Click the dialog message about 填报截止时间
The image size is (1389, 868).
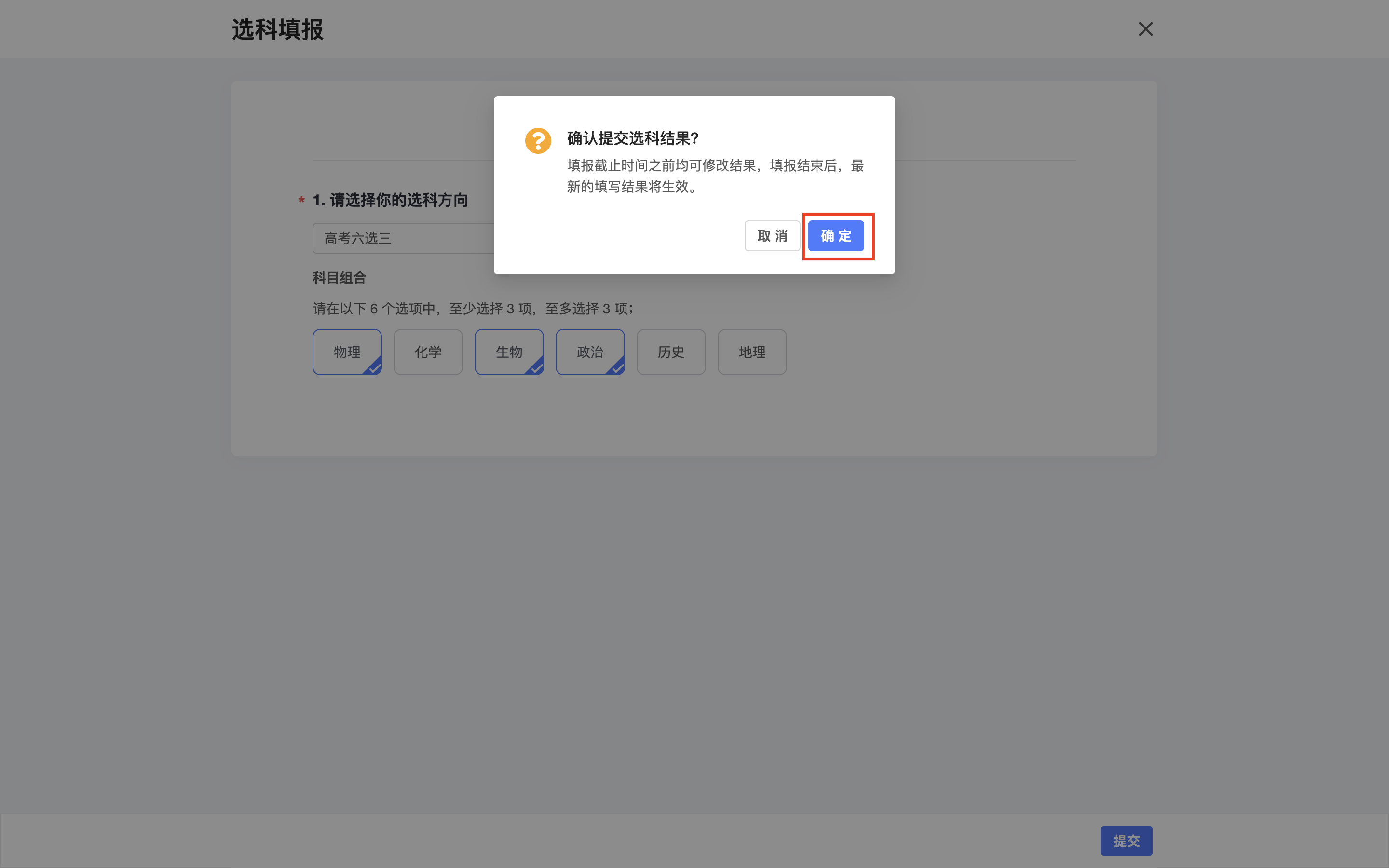(x=715, y=176)
